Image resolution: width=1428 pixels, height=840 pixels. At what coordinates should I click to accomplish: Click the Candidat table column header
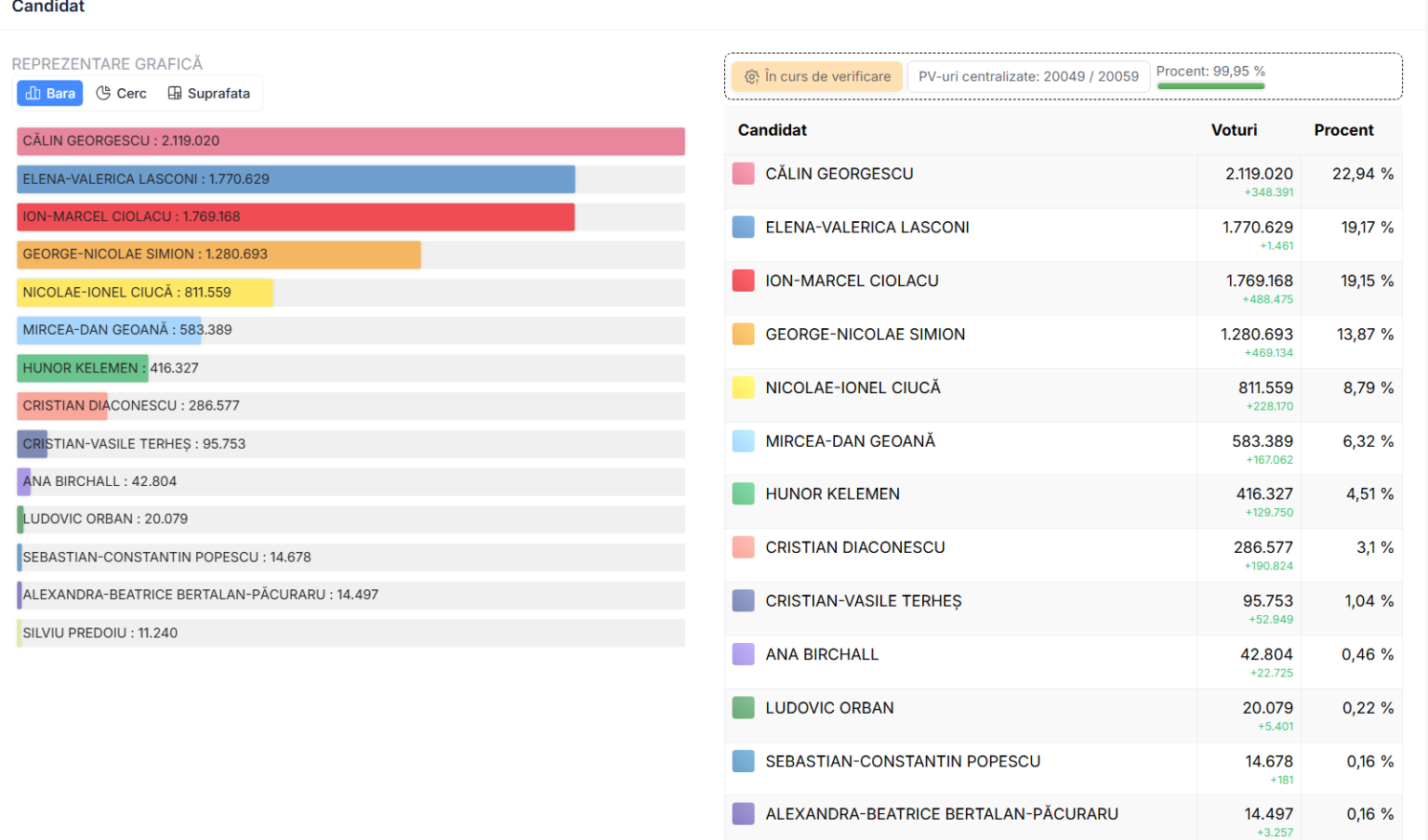[772, 130]
